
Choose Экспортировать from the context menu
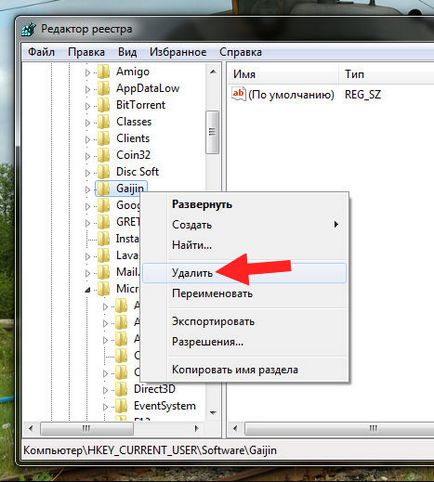coord(245,321)
